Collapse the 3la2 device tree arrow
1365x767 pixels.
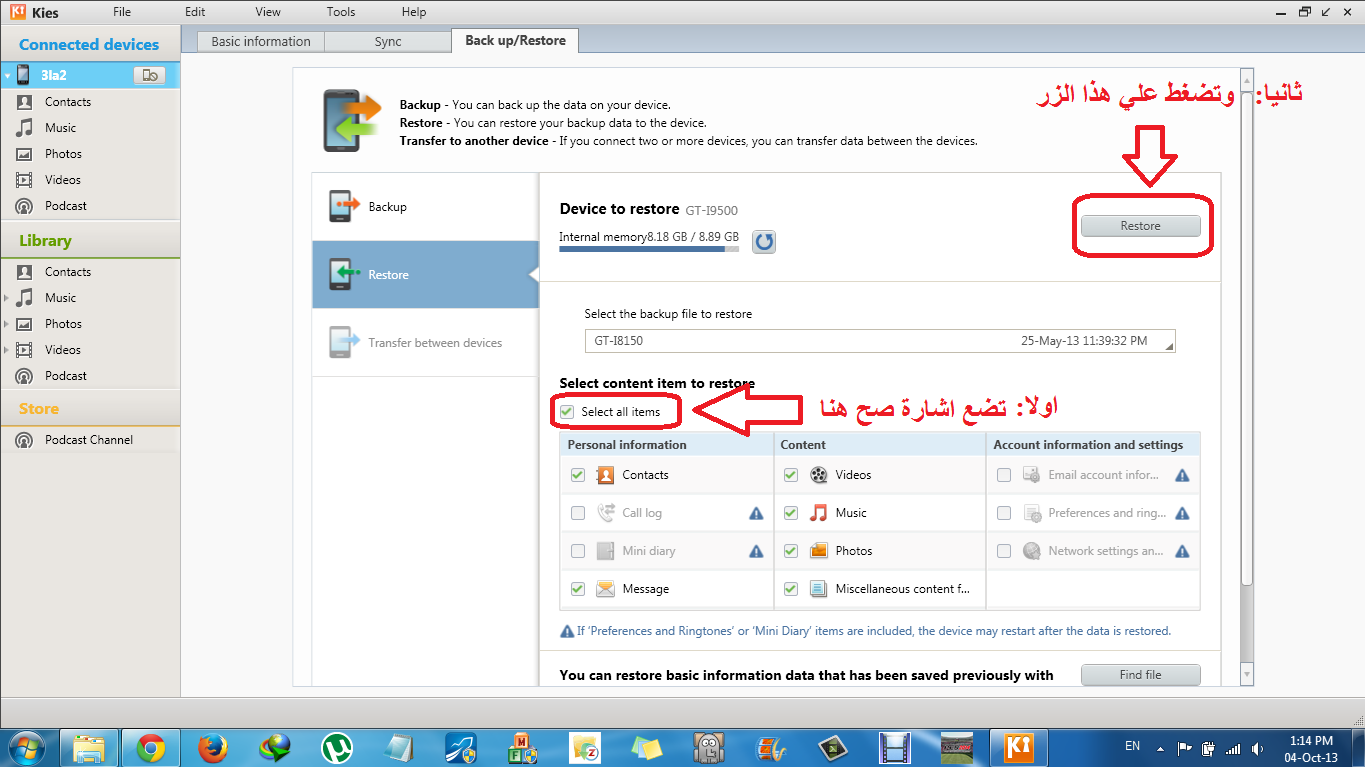click(7, 76)
